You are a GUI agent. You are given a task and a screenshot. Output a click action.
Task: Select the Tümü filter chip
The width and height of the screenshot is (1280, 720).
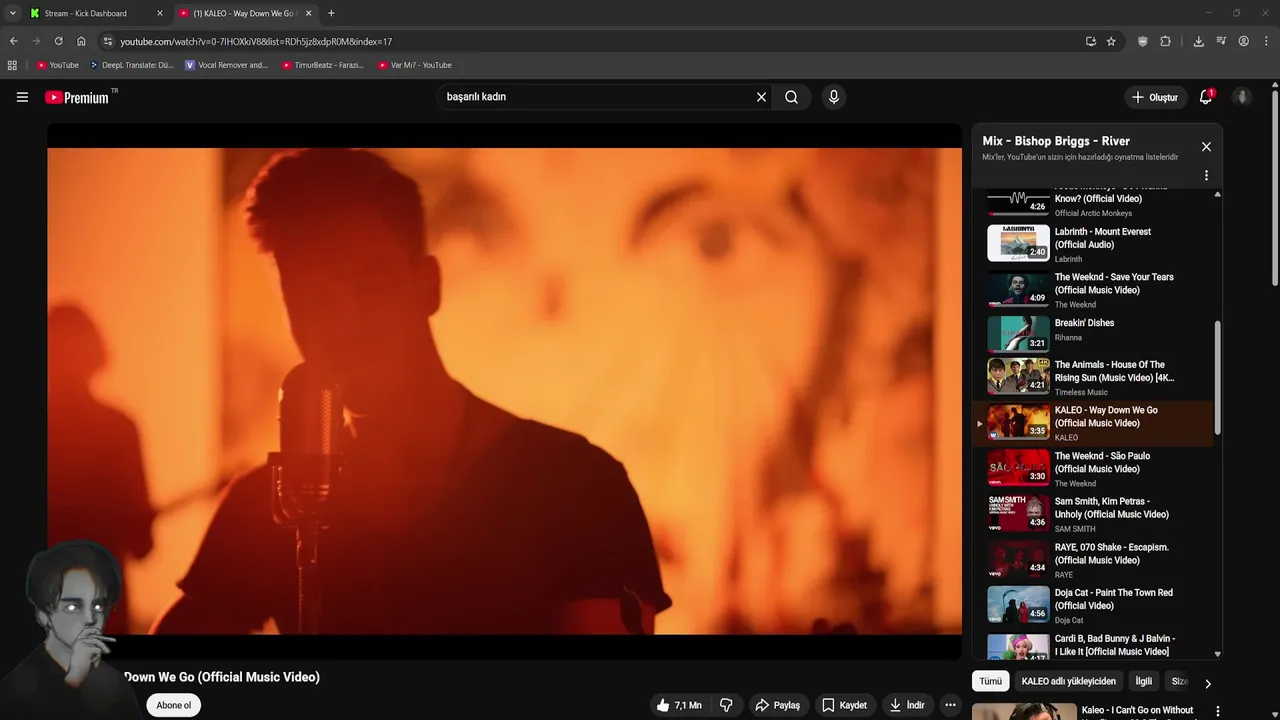click(990, 681)
